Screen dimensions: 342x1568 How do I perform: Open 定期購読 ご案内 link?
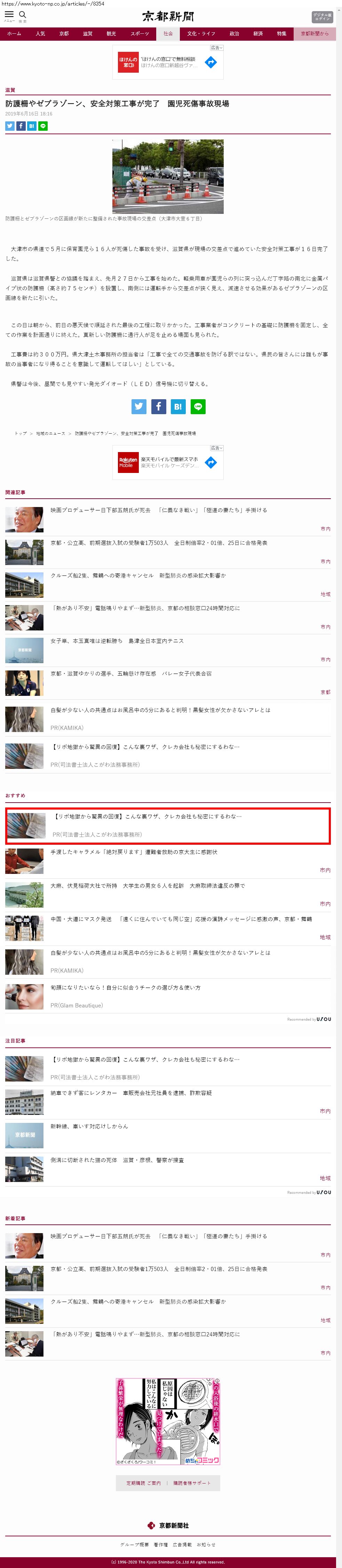143,1483
